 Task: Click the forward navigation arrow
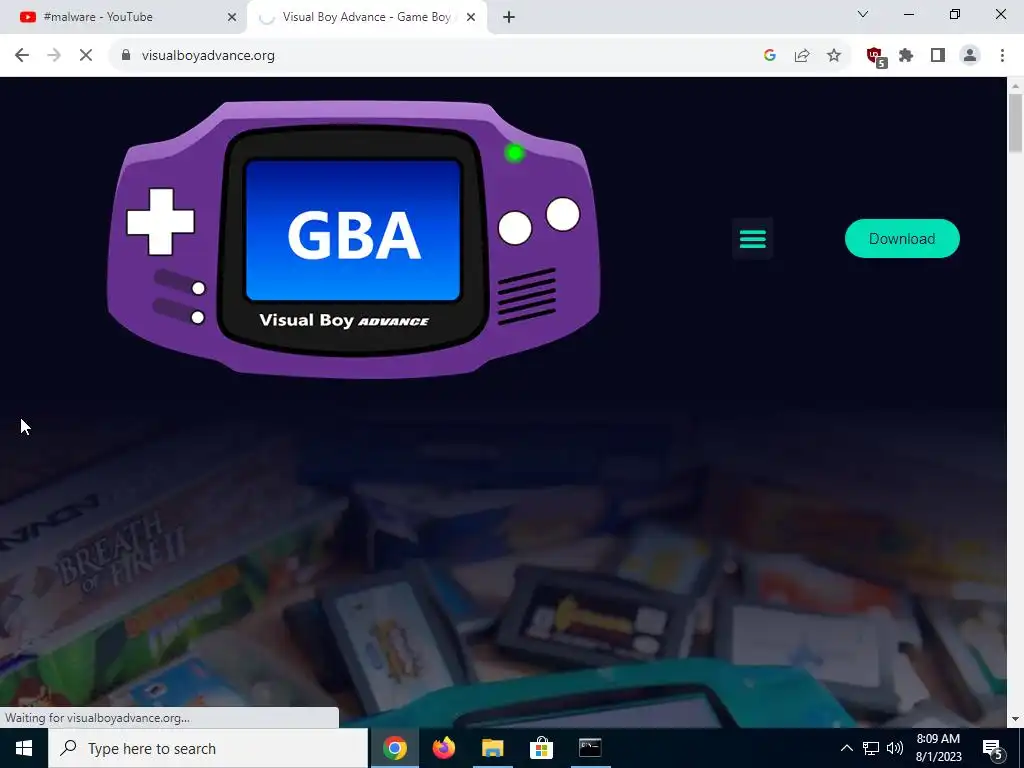pos(54,56)
